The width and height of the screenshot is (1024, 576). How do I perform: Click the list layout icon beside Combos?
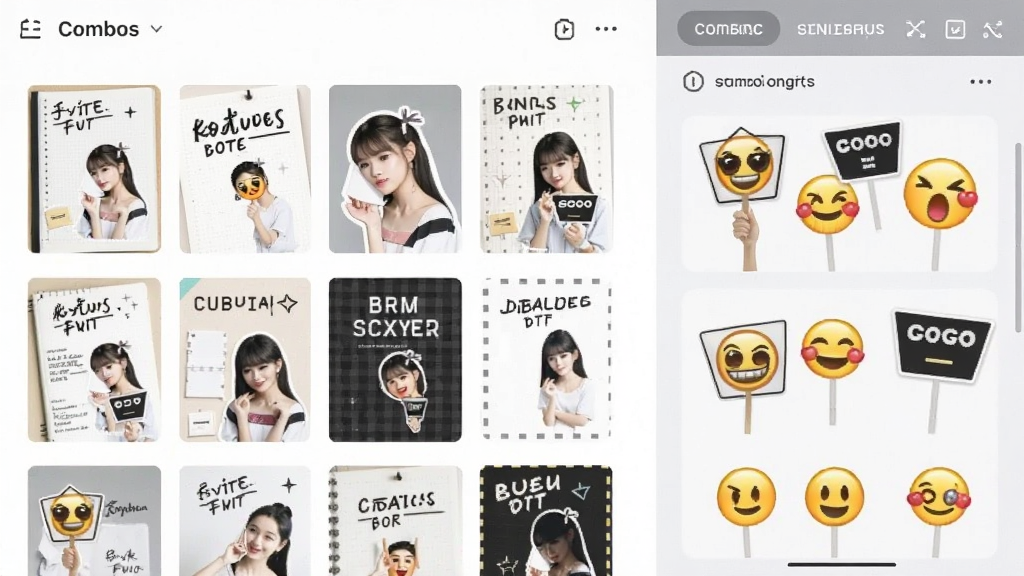point(30,29)
